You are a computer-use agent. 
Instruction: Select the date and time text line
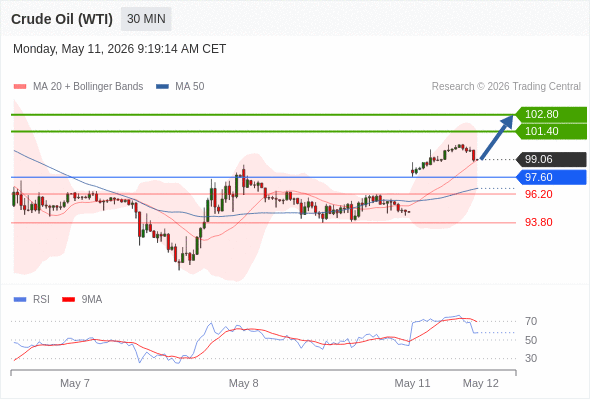pos(119,49)
